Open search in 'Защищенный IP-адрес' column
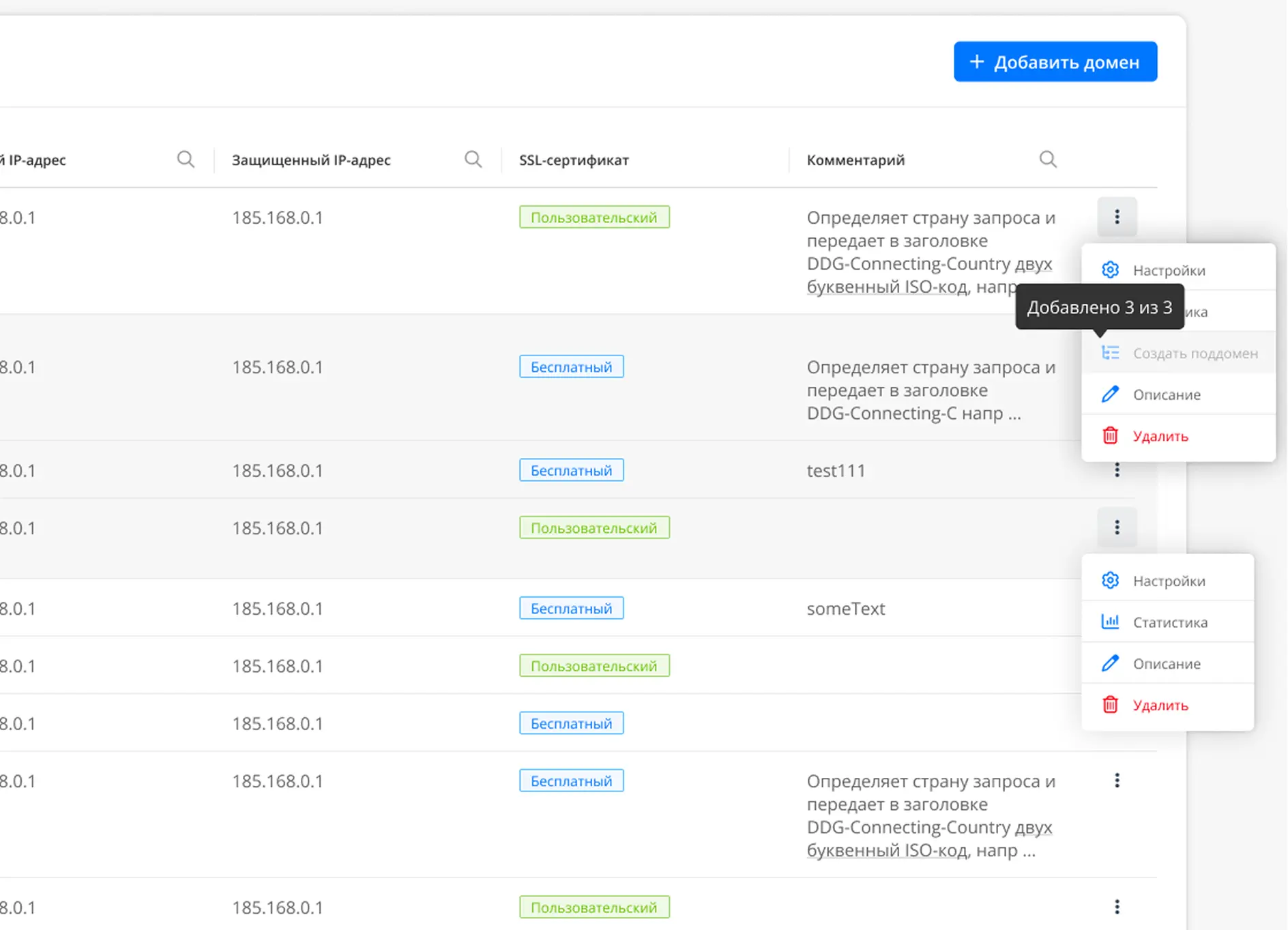Viewport: 1288px width, 930px height. pos(473,160)
